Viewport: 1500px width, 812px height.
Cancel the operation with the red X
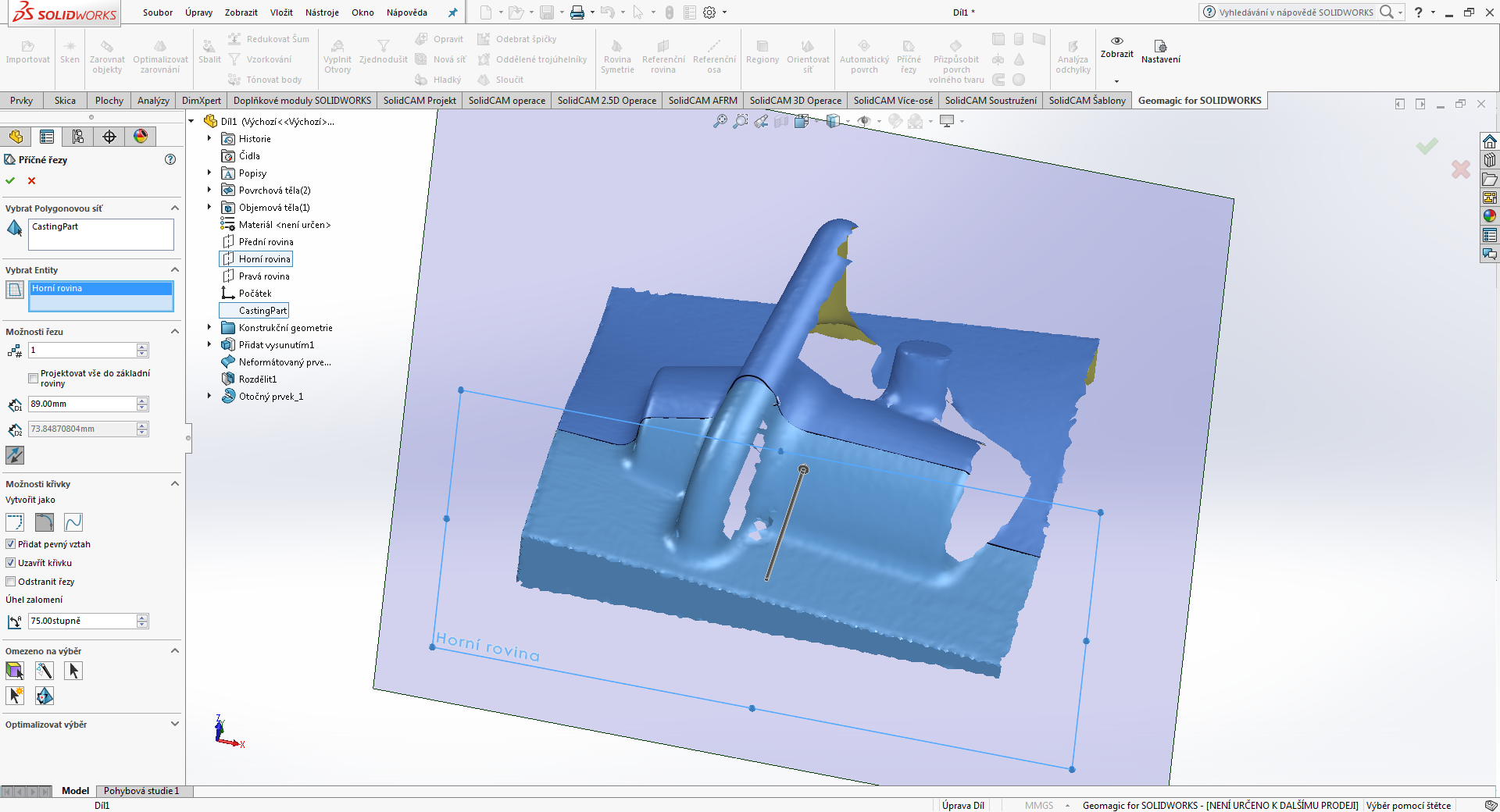point(32,180)
